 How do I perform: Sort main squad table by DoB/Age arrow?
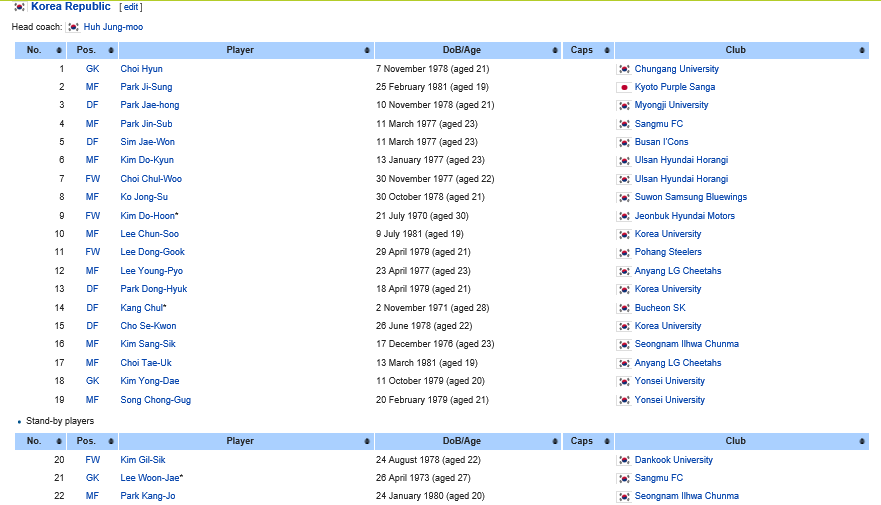(x=555, y=50)
